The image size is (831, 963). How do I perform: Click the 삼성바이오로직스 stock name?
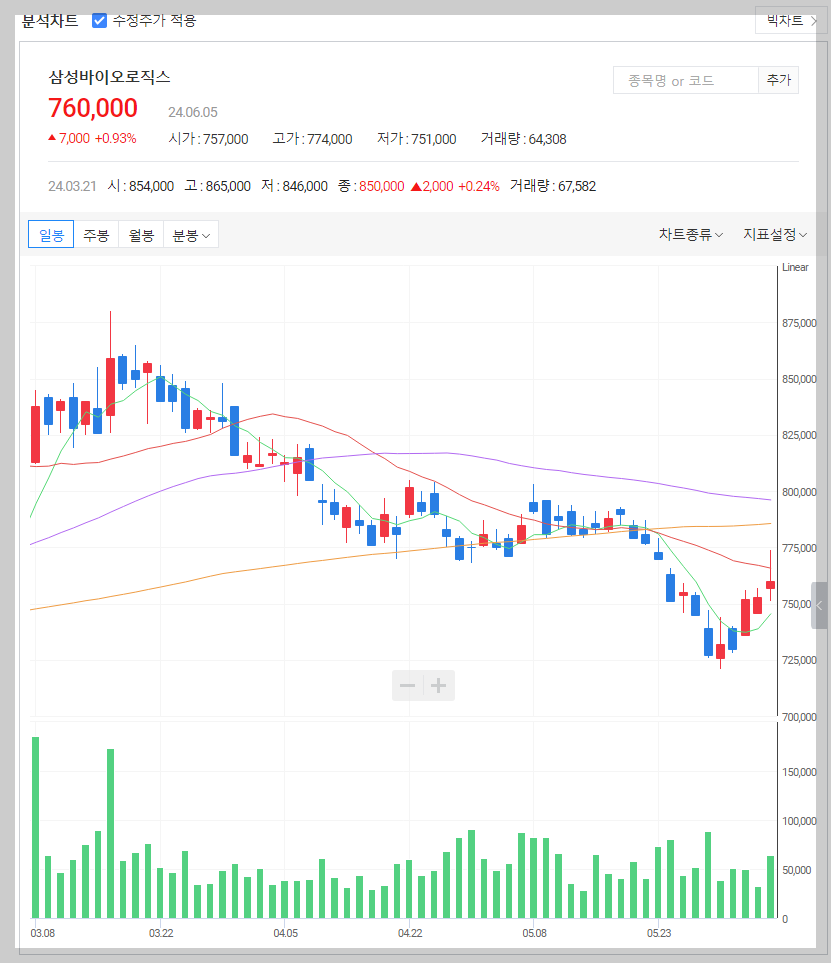pyautogui.click(x=109, y=77)
